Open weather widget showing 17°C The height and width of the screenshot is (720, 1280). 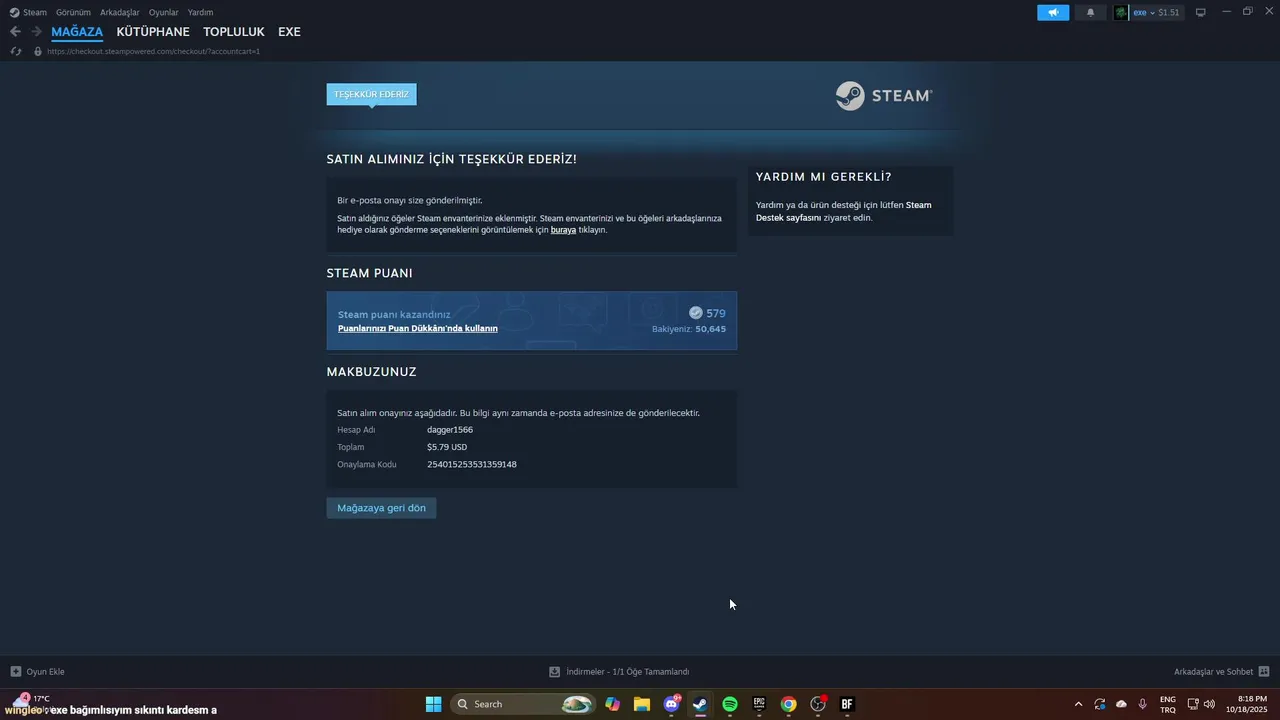tap(30, 703)
